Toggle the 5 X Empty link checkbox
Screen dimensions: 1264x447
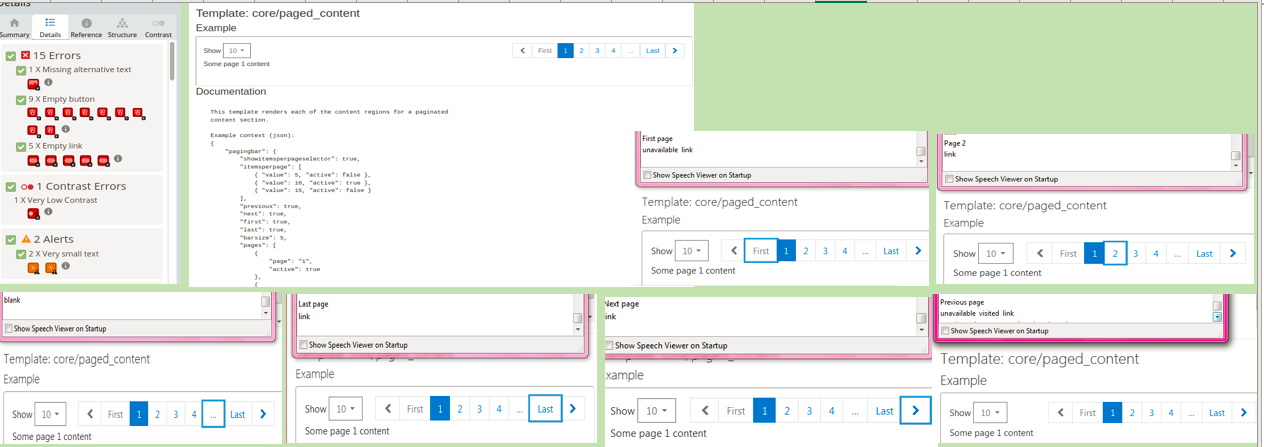(21, 146)
